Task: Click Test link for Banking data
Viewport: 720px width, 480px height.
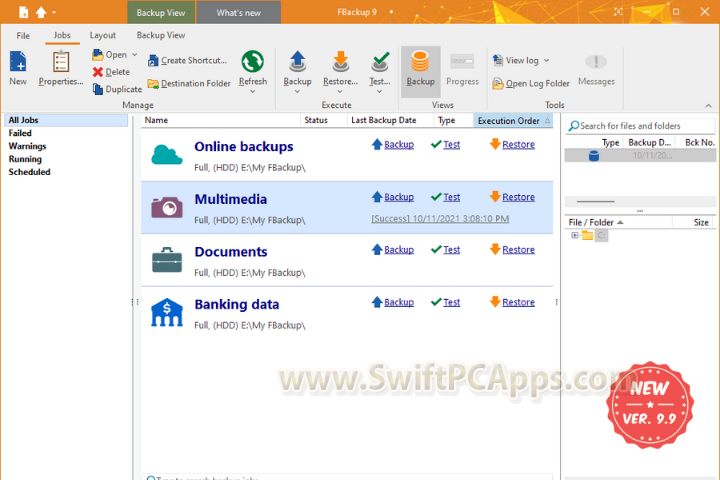Action: 451,302
